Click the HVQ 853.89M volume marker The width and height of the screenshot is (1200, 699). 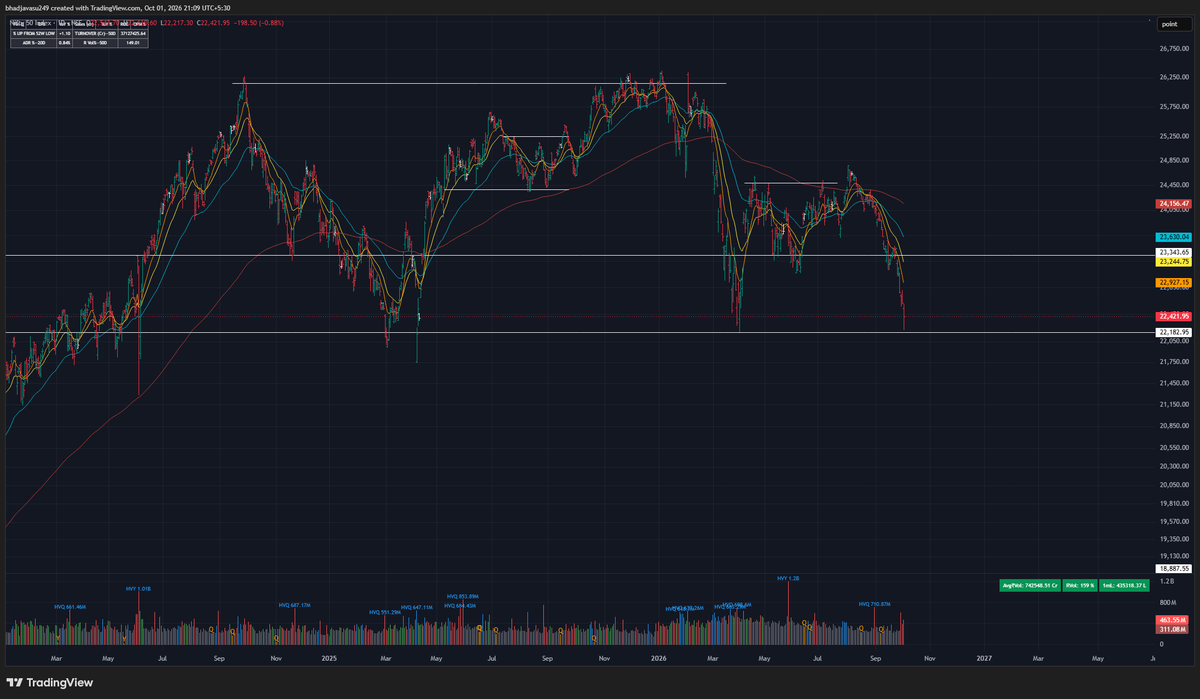[462, 596]
